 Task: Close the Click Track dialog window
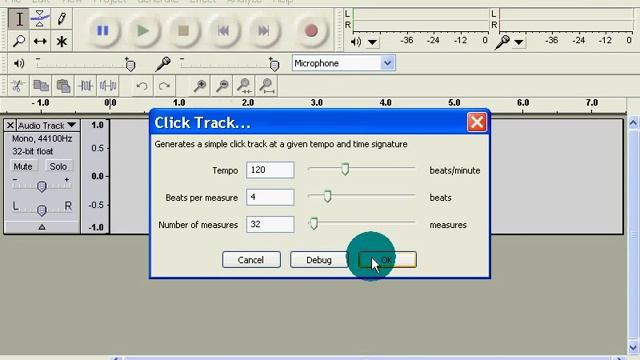[477, 122]
